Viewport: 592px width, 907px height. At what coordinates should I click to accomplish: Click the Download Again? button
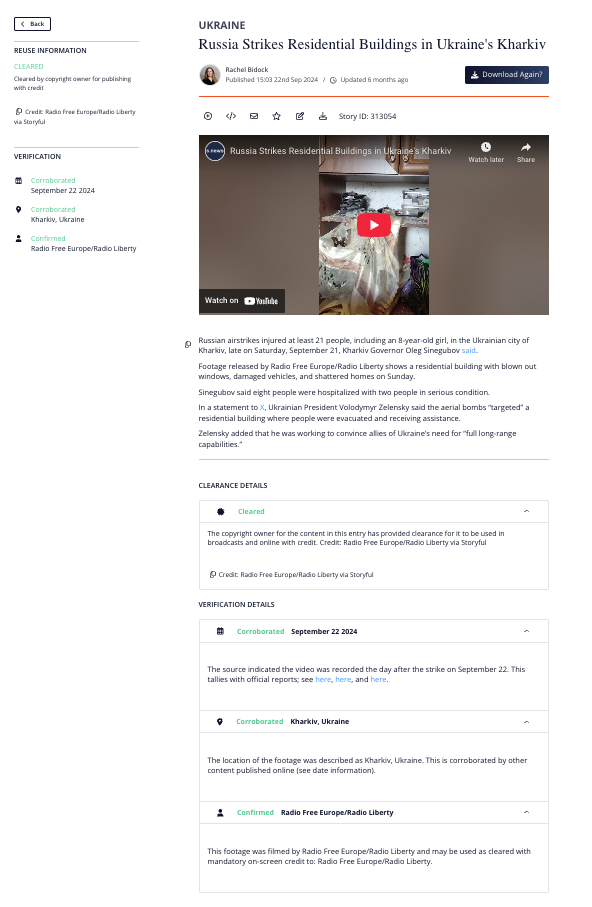(x=506, y=75)
